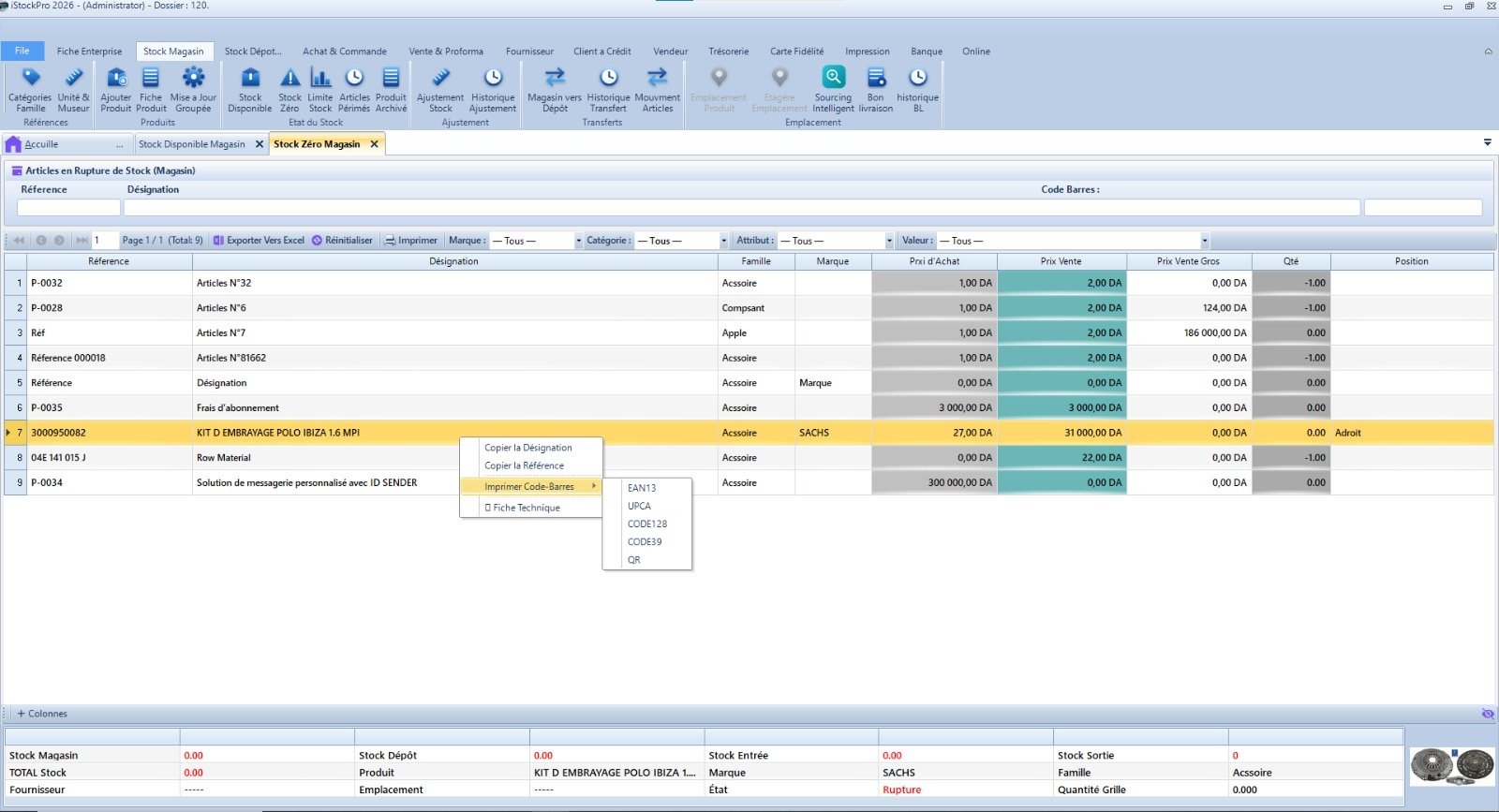The width and height of the screenshot is (1499, 812).
Task: Open Limite Stock chart icon
Action: pyautogui.click(x=320, y=90)
